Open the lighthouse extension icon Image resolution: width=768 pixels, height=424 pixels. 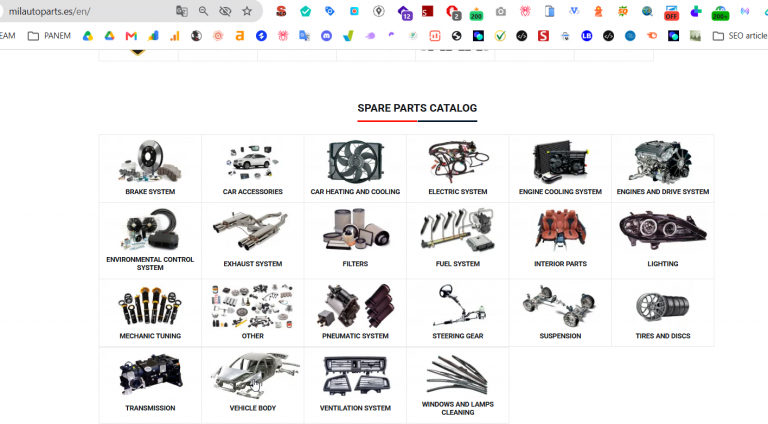[x=598, y=11]
